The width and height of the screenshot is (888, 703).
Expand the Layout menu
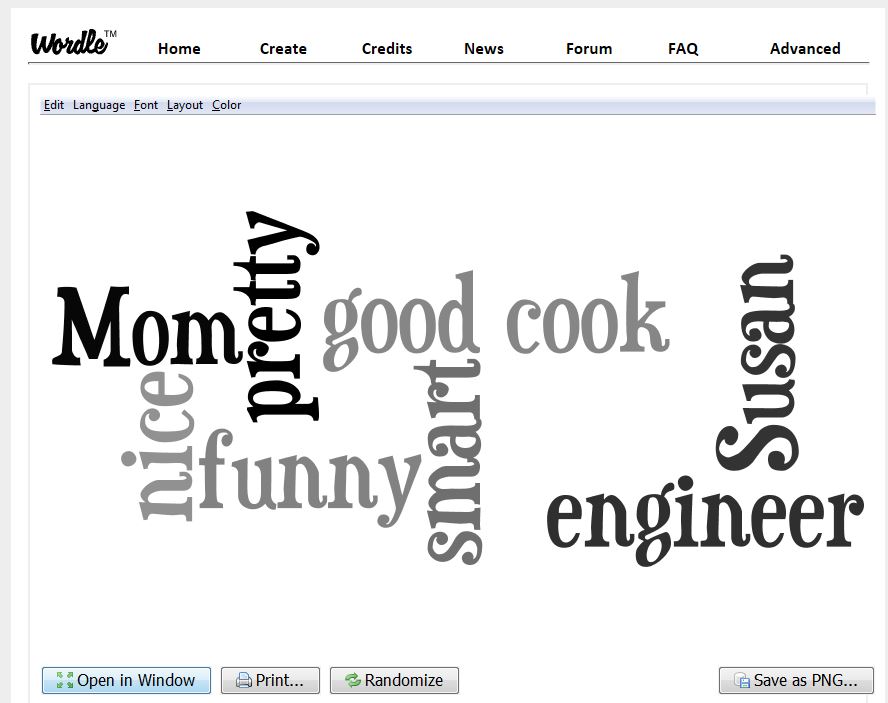pos(185,105)
